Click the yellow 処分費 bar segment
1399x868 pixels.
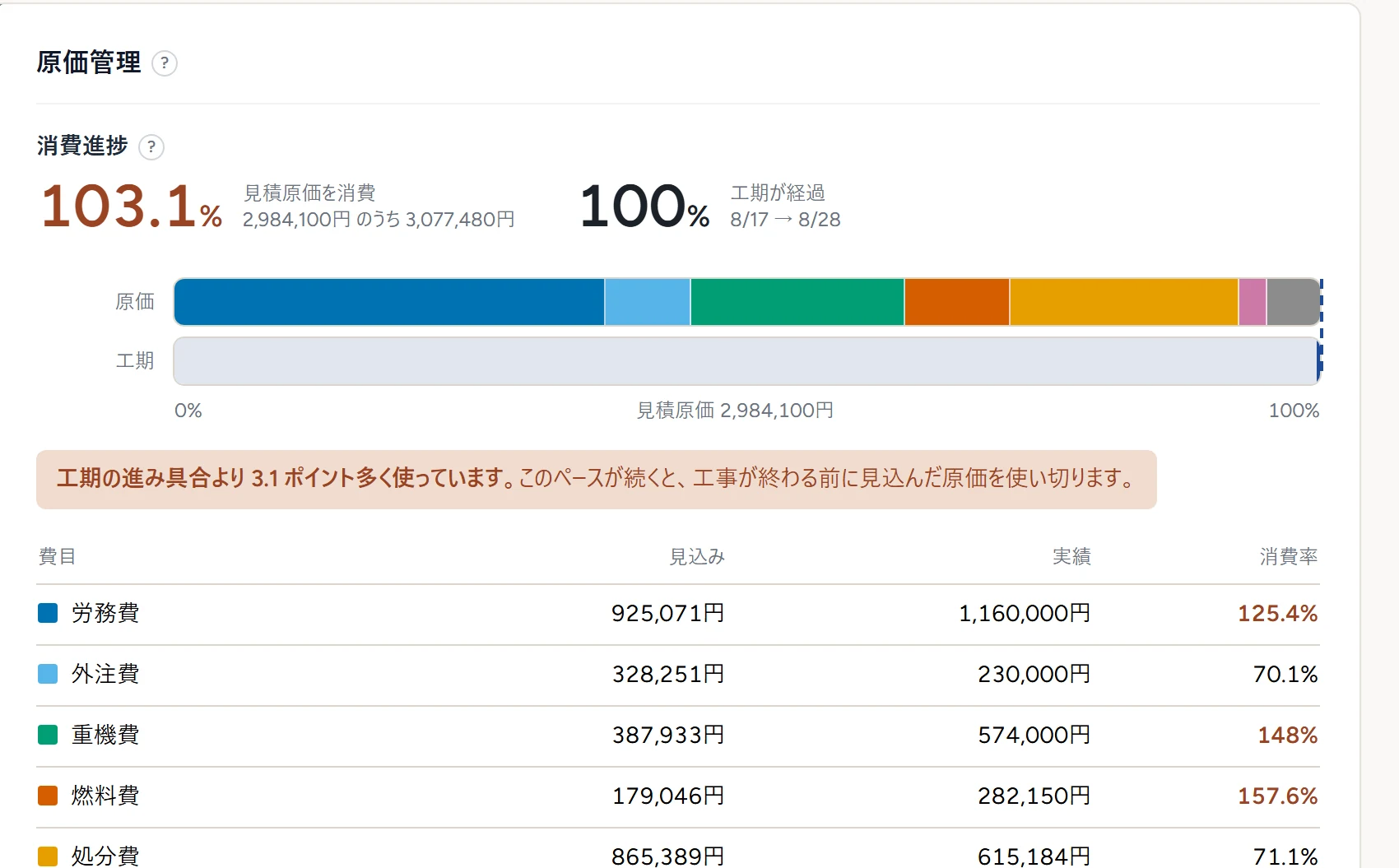tap(1124, 302)
